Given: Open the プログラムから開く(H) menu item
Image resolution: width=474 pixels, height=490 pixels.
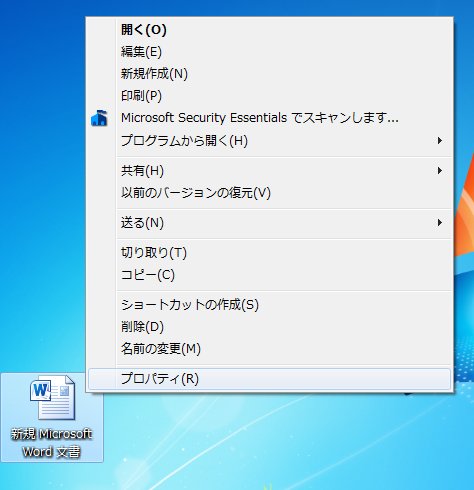Looking at the screenshot, I should tap(269, 141).
